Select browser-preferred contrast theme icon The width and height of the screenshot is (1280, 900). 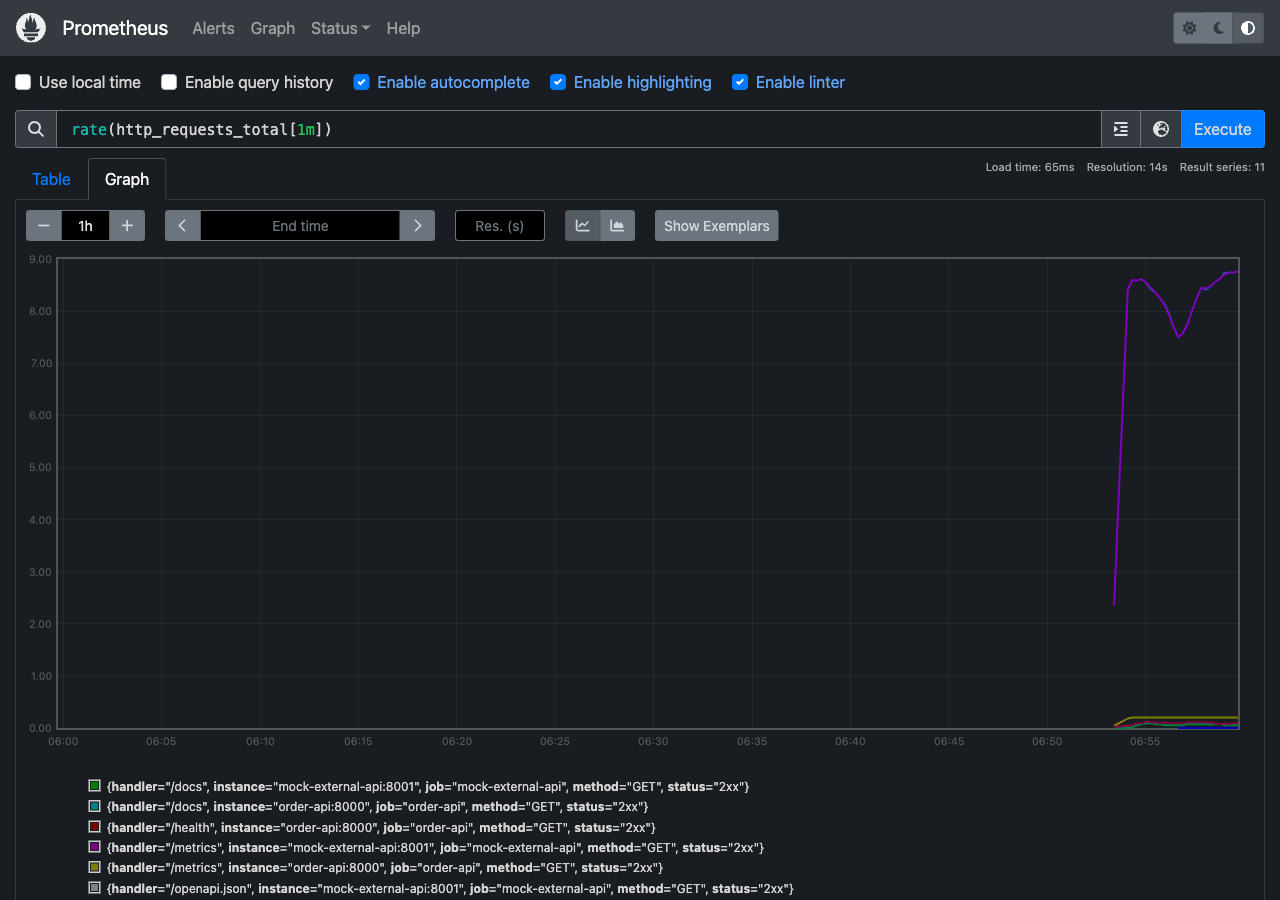coord(1248,28)
